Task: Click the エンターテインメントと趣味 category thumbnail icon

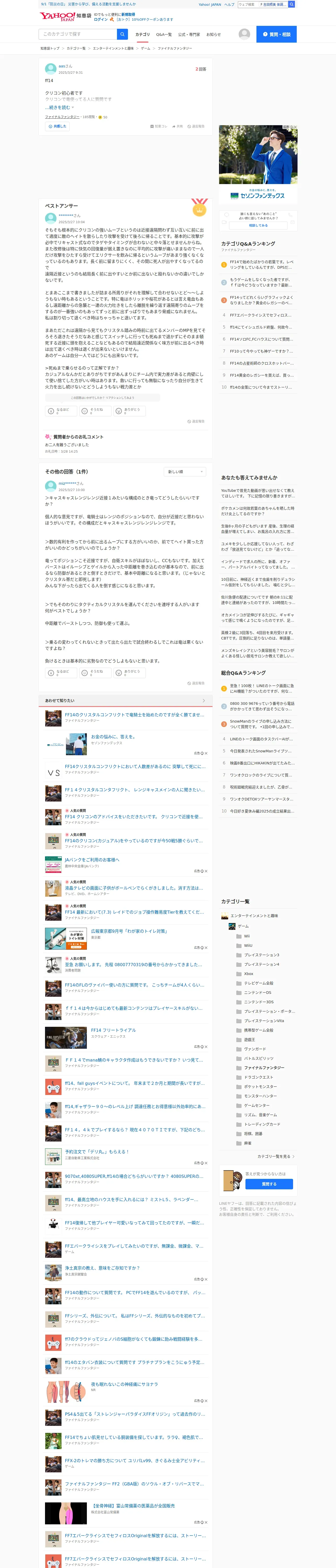Action: (225, 916)
